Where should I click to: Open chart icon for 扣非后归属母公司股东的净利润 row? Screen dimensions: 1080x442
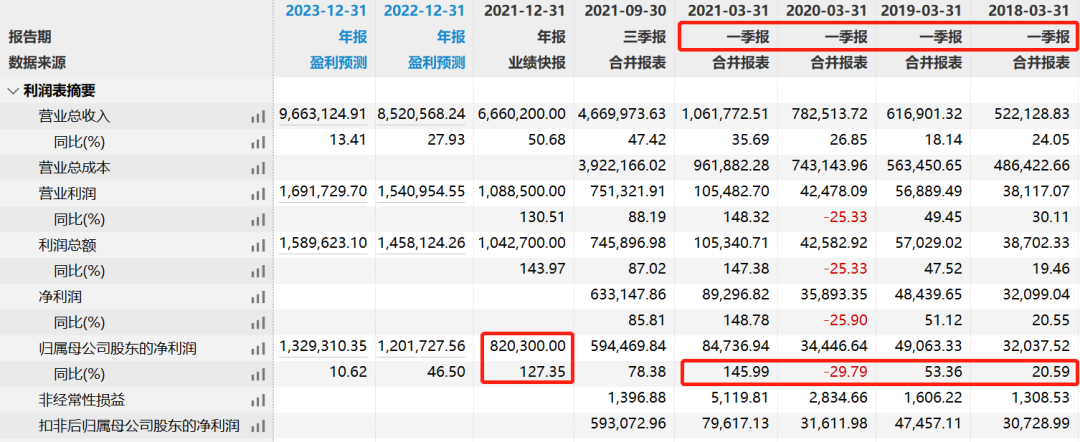coord(258,427)
